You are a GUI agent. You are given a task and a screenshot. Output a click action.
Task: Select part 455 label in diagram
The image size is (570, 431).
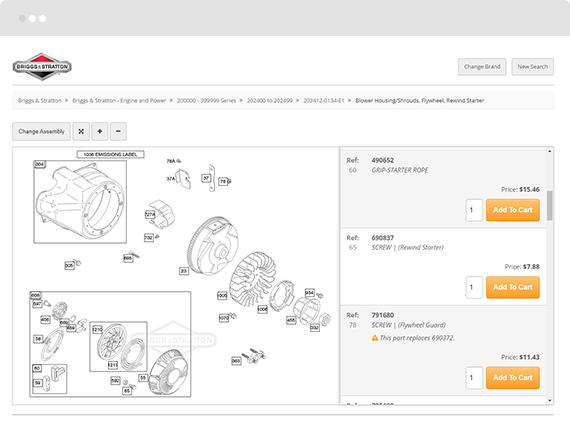tap(291, 320)
